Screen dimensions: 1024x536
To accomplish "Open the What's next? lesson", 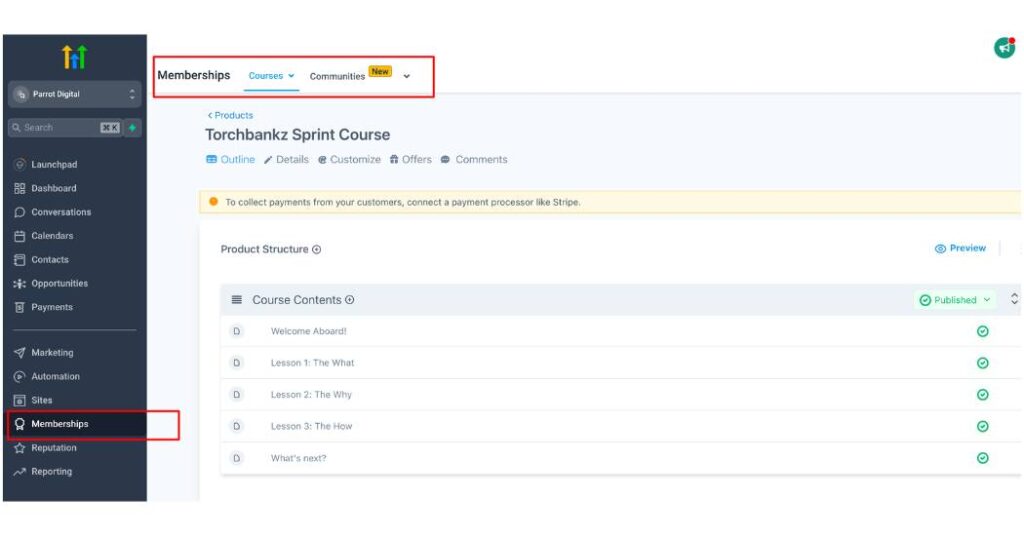I will [x=298, y=458].
